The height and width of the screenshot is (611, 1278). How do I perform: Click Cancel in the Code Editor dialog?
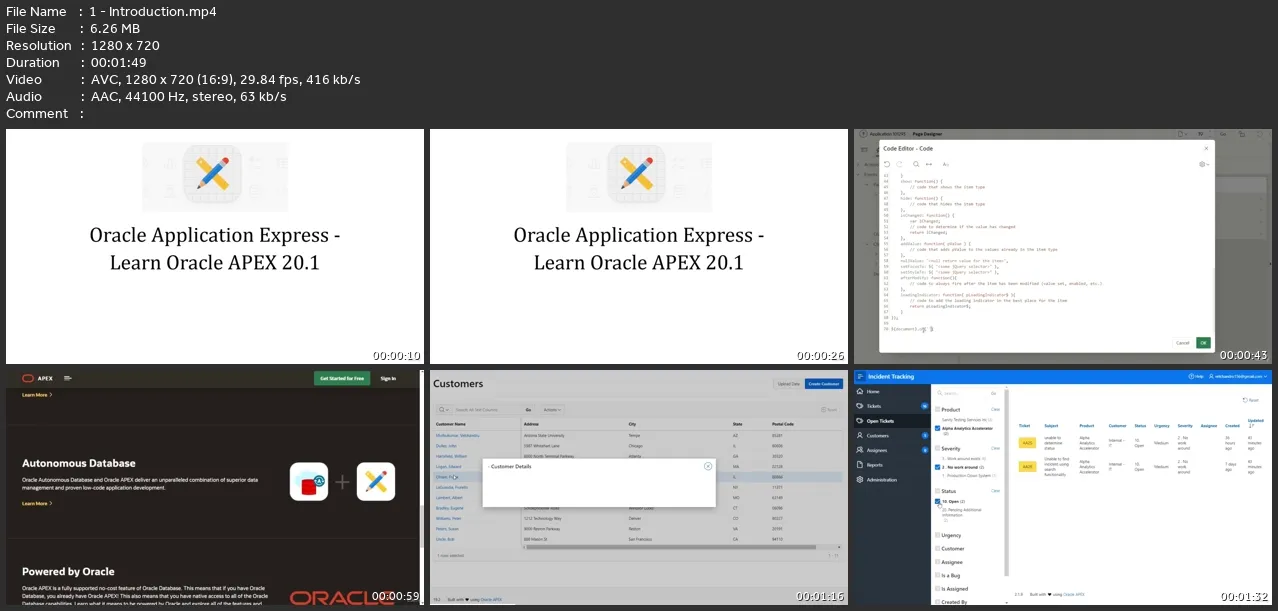(x=1183, y=342)
